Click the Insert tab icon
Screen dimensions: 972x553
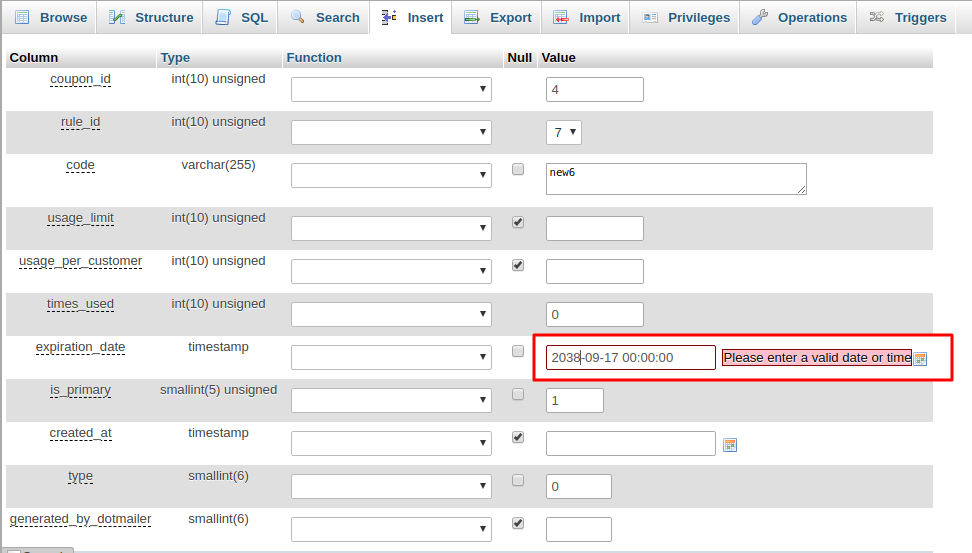[x=389, y=17]
